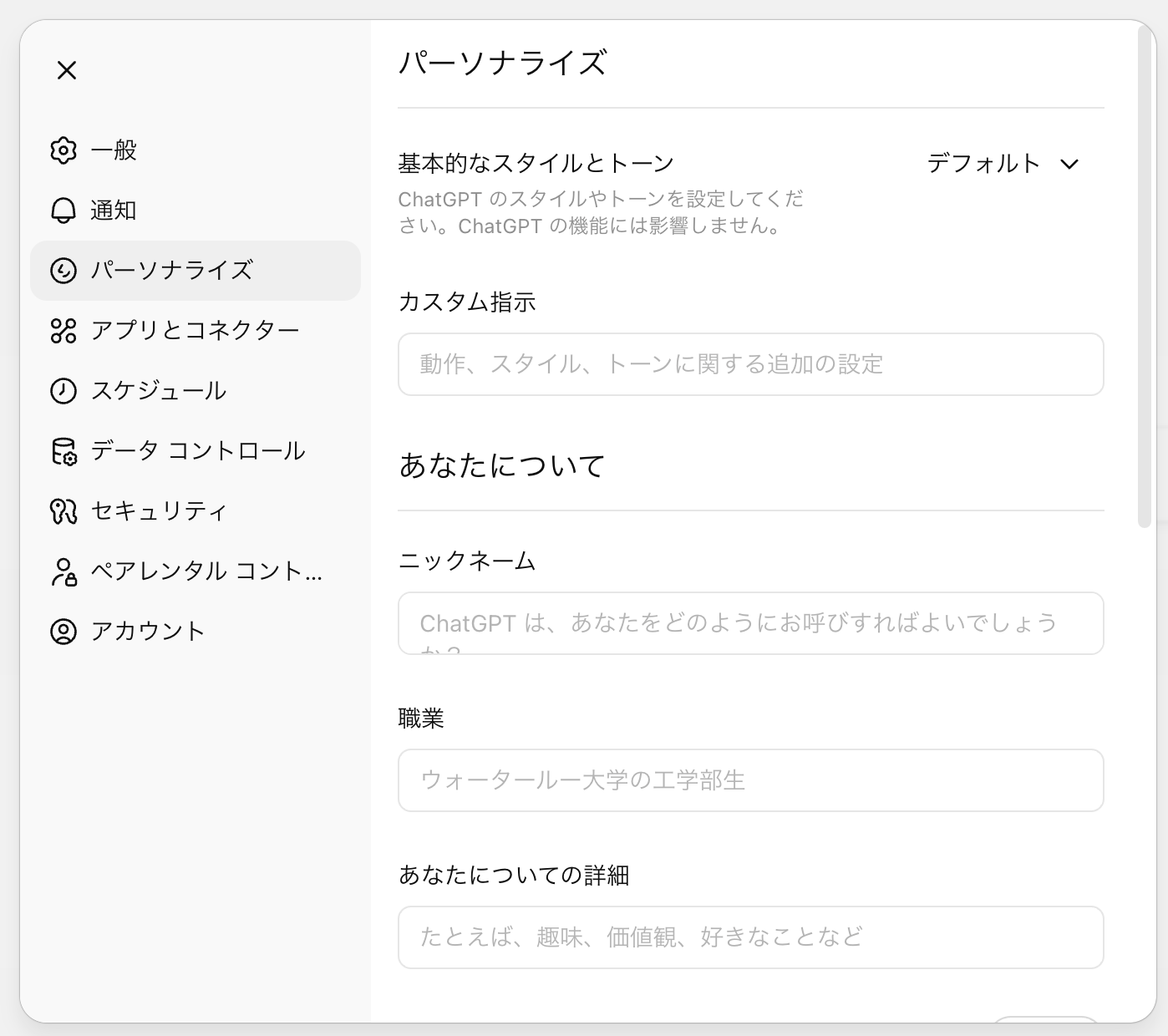Go to the セキュリティ section
The image size is (1168, 1036).
pos(159,511)
